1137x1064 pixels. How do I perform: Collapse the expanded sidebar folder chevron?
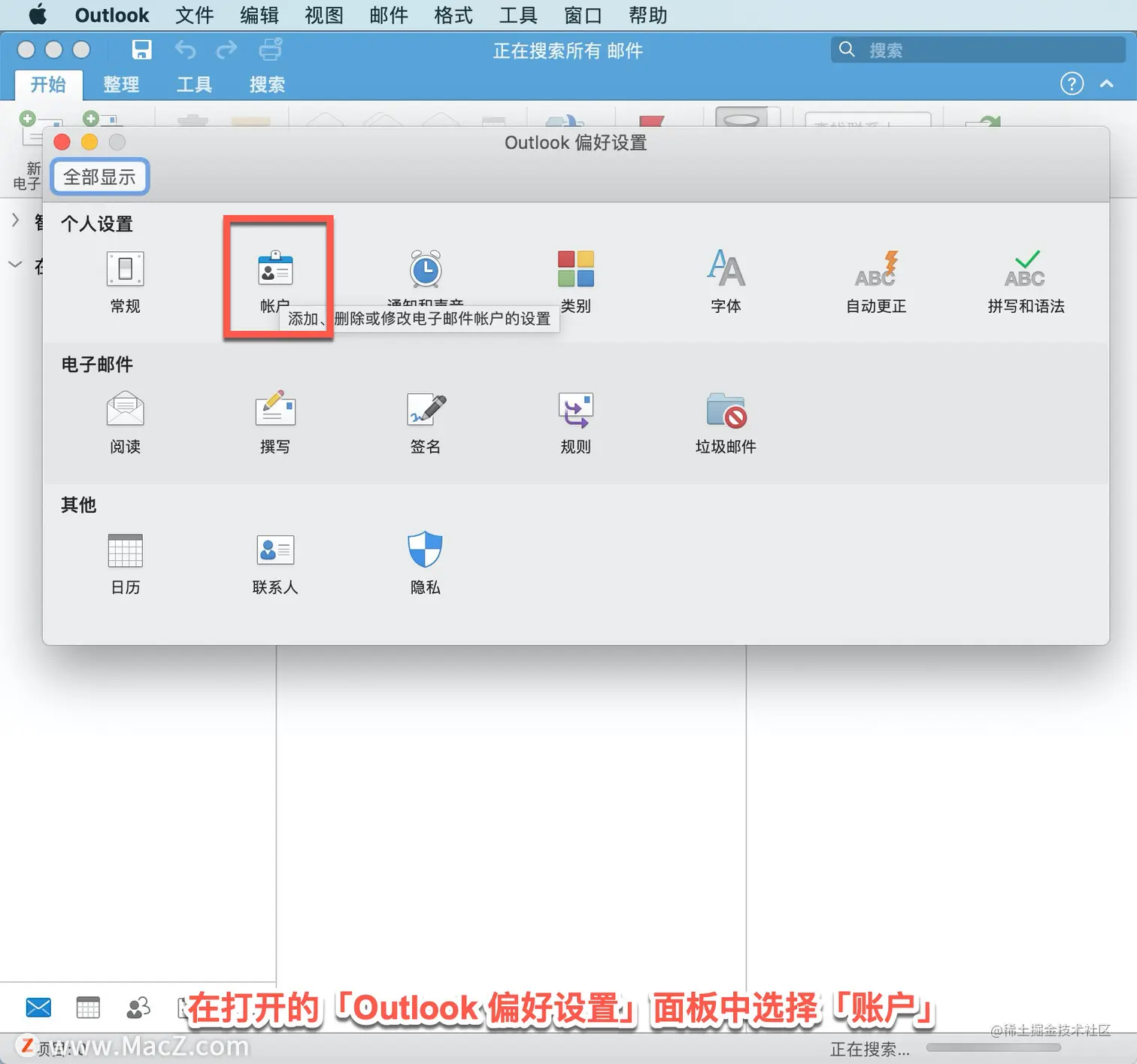[15, 265]
